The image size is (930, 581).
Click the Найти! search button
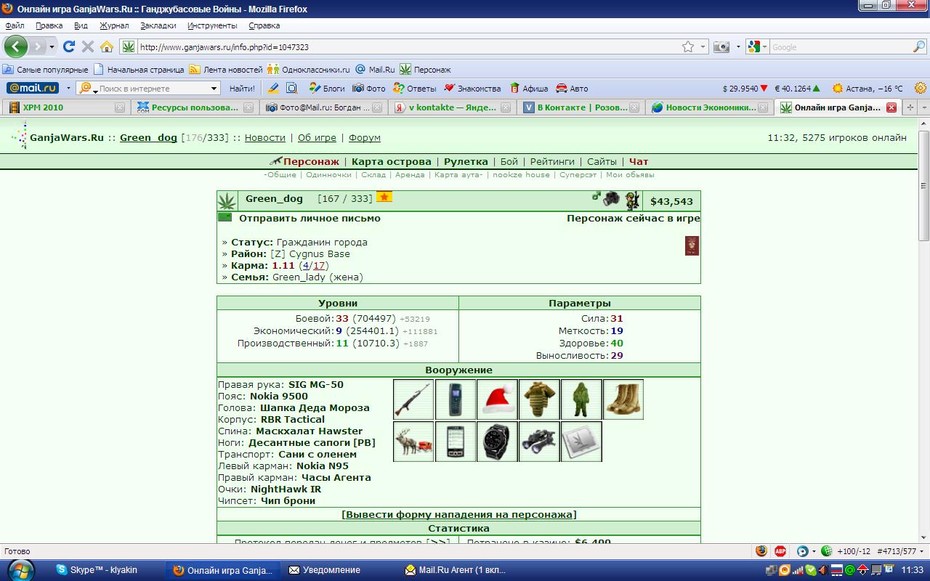242,88
